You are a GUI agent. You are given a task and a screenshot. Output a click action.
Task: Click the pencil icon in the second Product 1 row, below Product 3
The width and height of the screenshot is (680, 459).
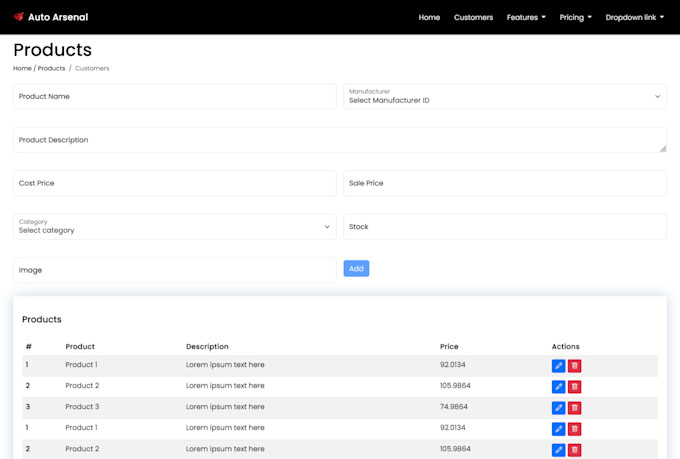(558, 429)
